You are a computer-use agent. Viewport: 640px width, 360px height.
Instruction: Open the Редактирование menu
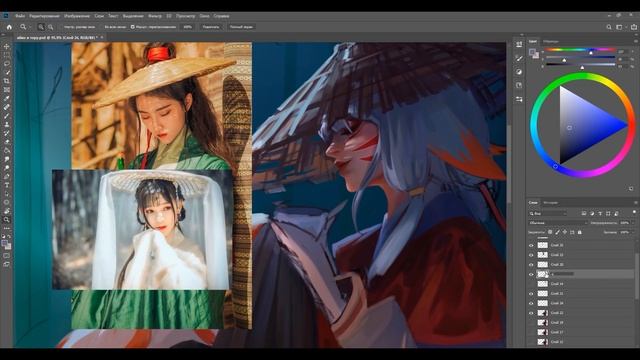(44, 16)
